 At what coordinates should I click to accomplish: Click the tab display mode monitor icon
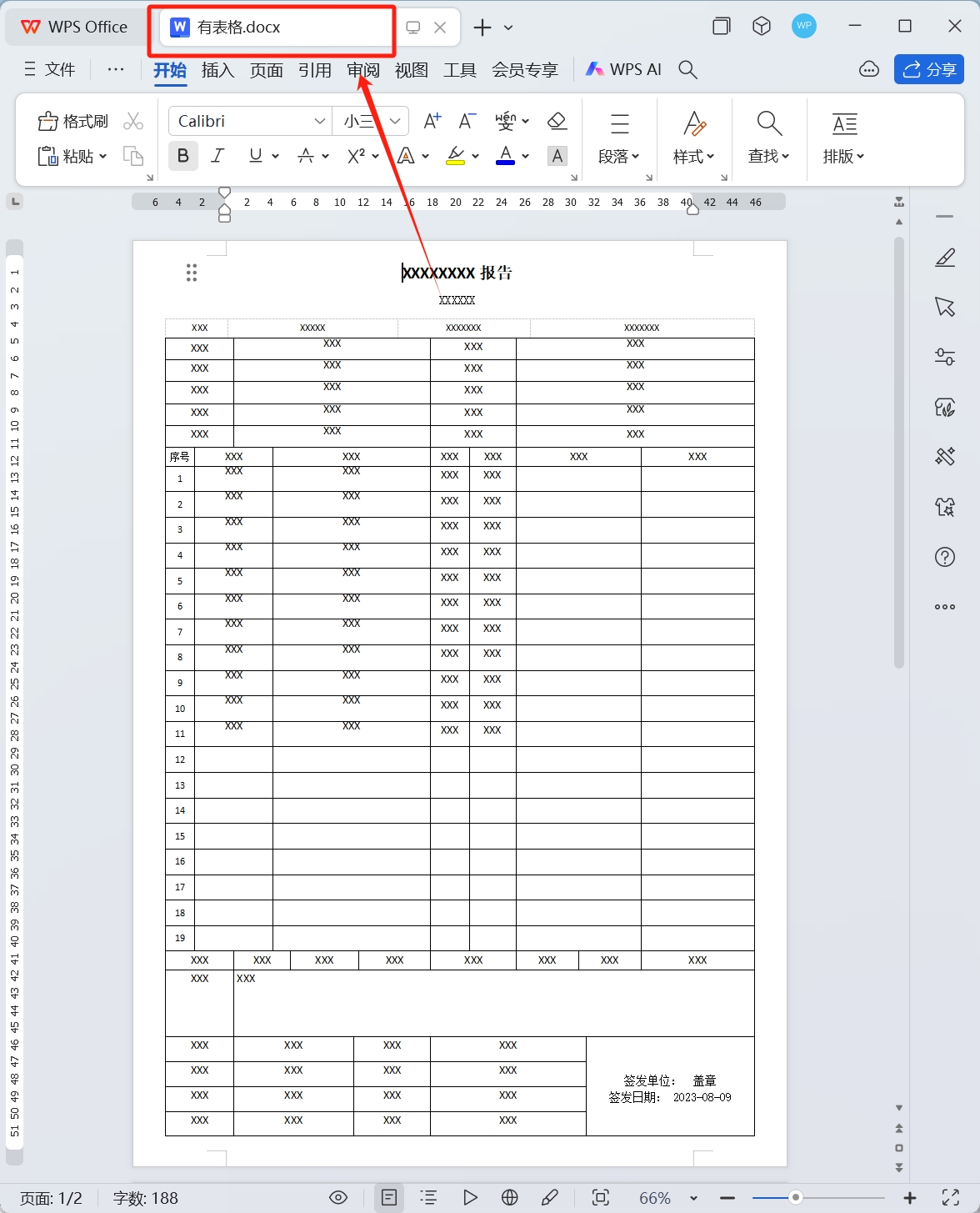(412, 28)
